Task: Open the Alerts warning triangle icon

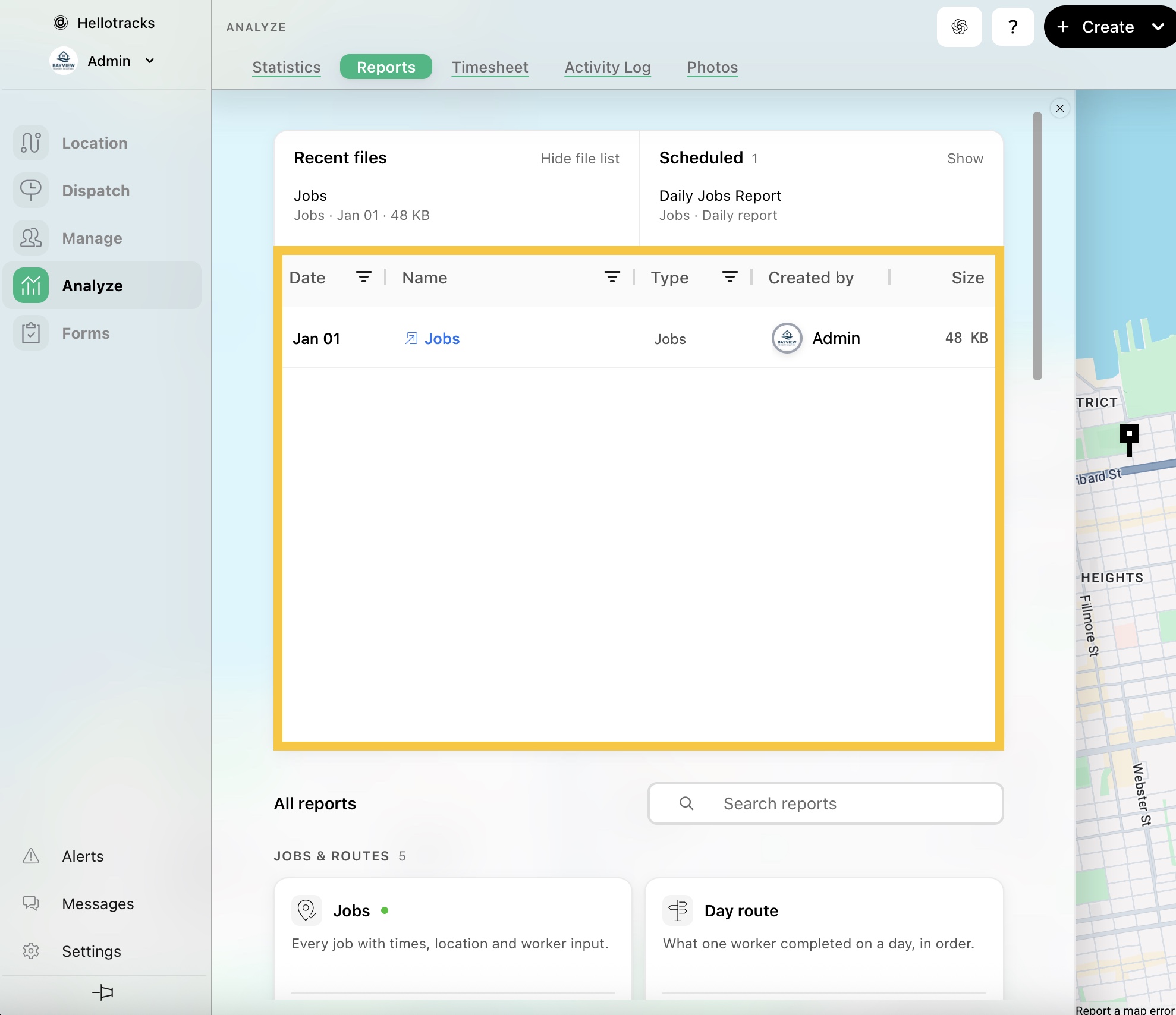Action: pyautogui.click(x=31, y=856)
